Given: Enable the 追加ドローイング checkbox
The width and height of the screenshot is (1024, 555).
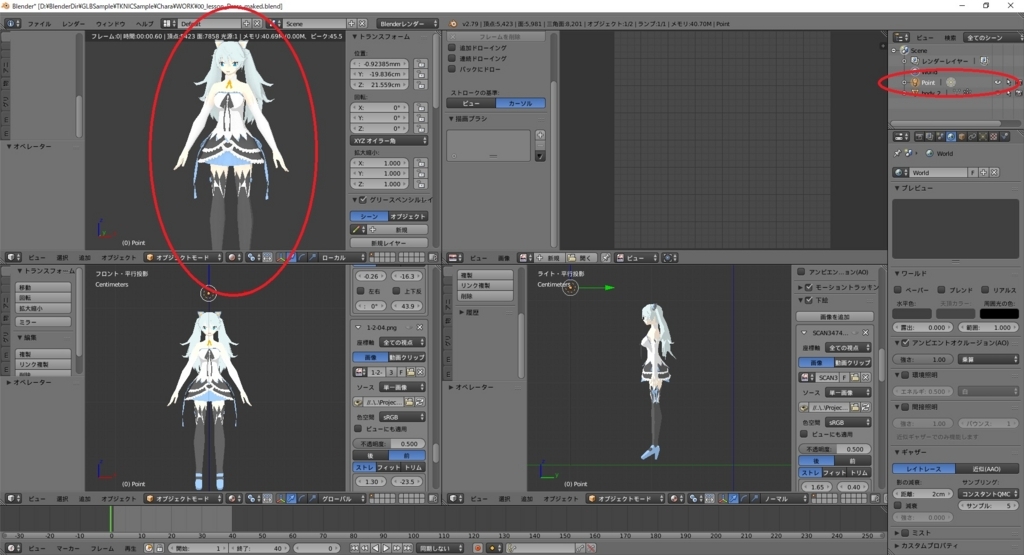Looking at the screenshot, I should 451,48.
